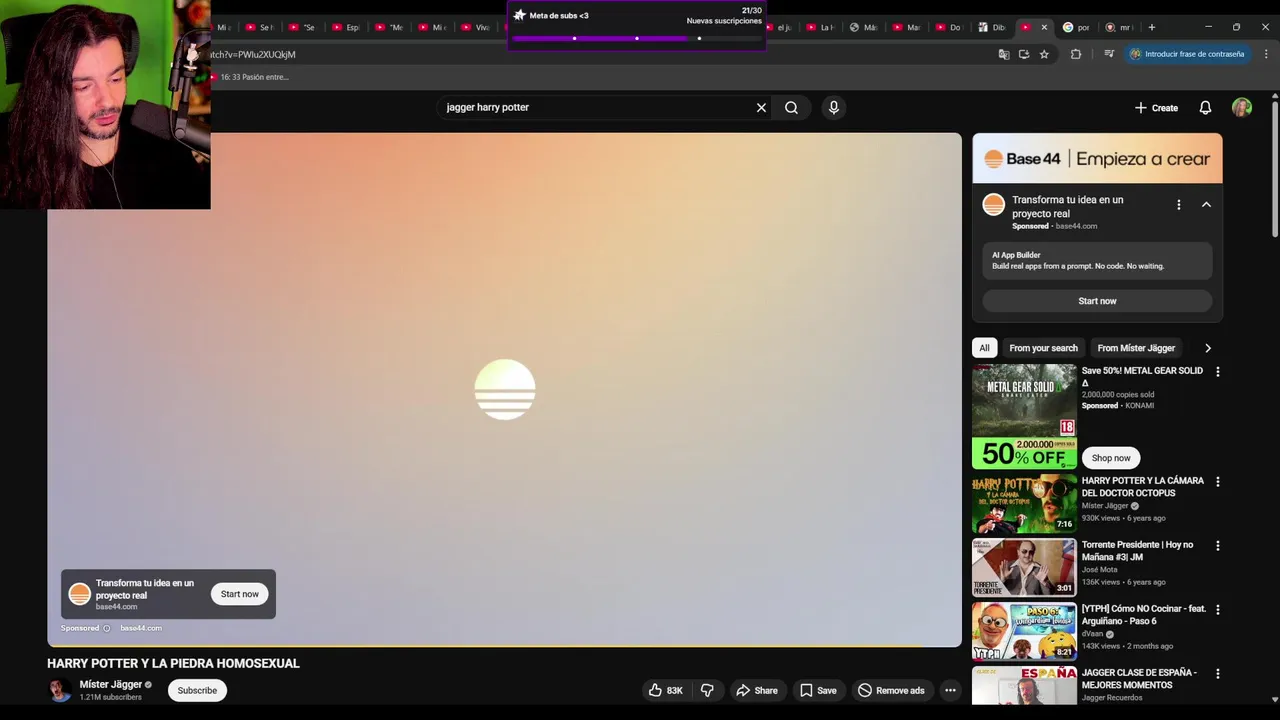
Task: Open Chrome three-dot menu
Action: coord(1266,54)
